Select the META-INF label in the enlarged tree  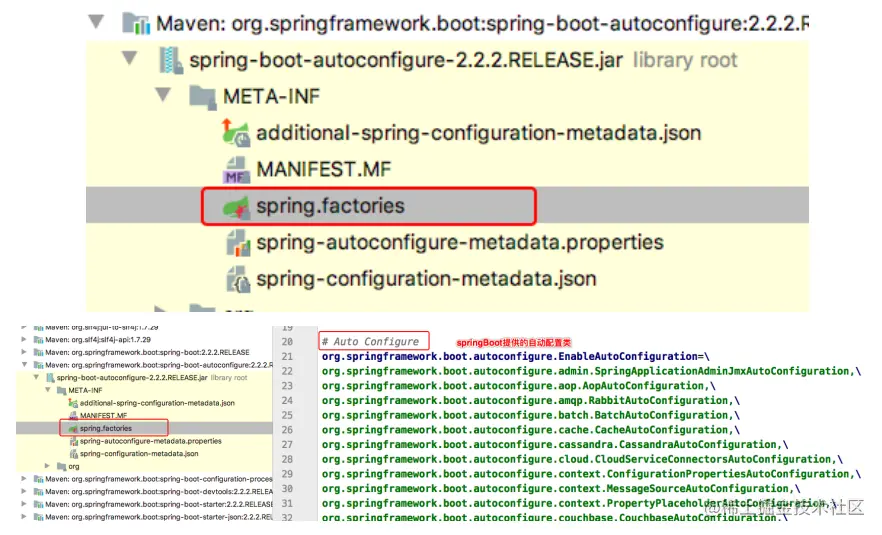(271, 97)
